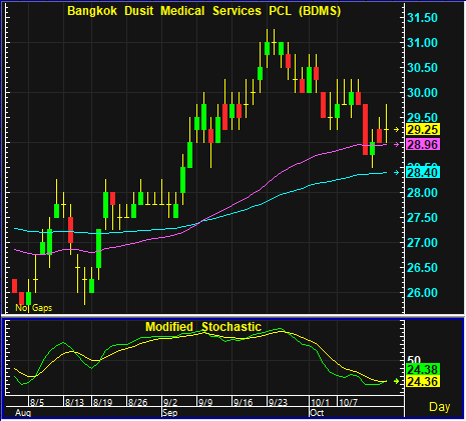Click the 27.00 price axis label
This screenshot has height=421, width=466.
tap(422, 243)
